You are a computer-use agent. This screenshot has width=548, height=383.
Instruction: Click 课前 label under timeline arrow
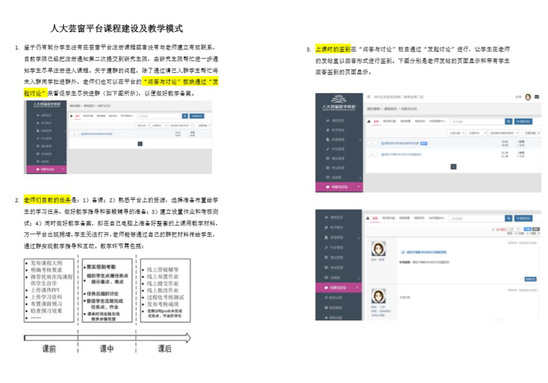49,348
